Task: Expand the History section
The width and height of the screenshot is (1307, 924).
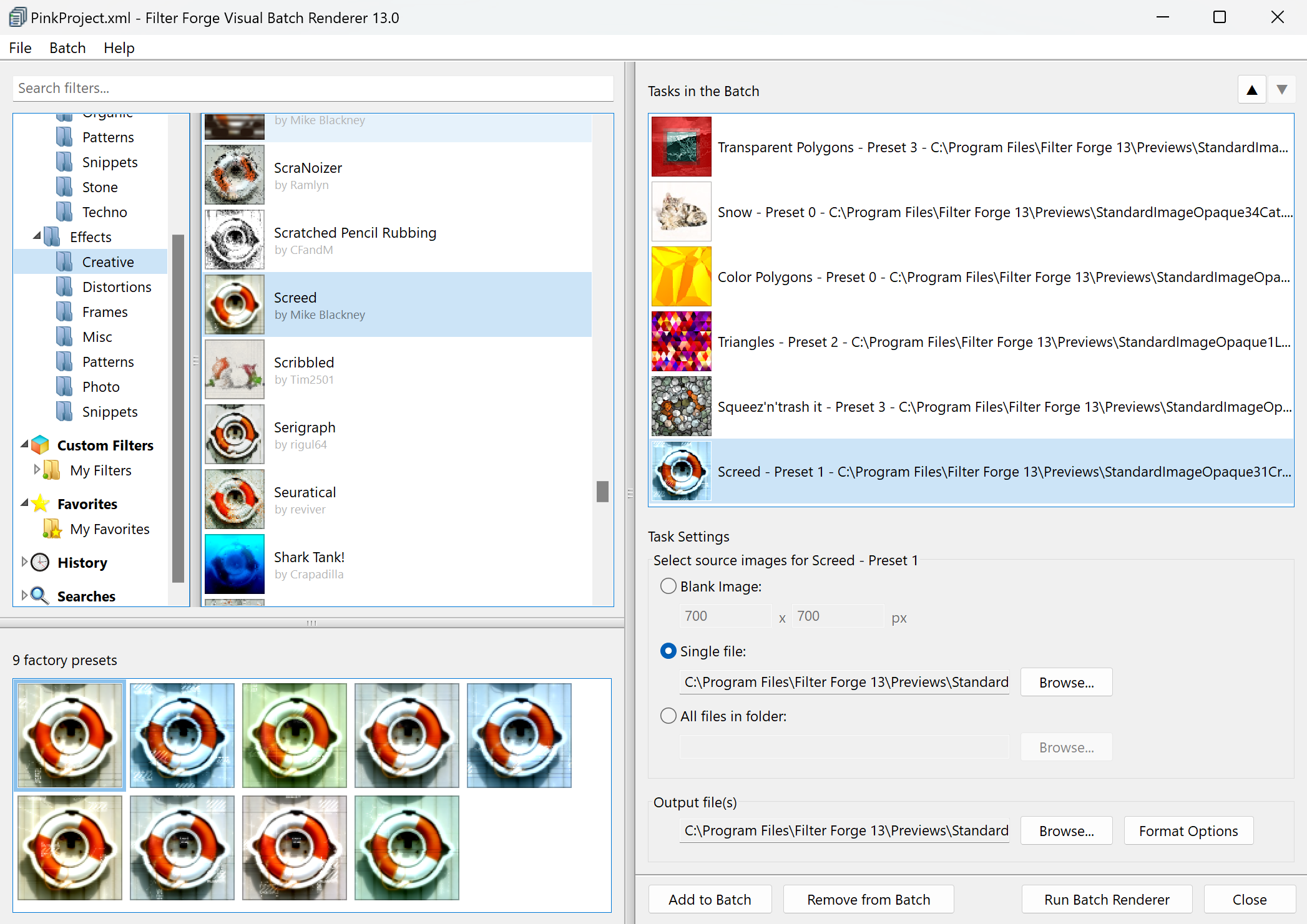Action: [x=24, y=562]
